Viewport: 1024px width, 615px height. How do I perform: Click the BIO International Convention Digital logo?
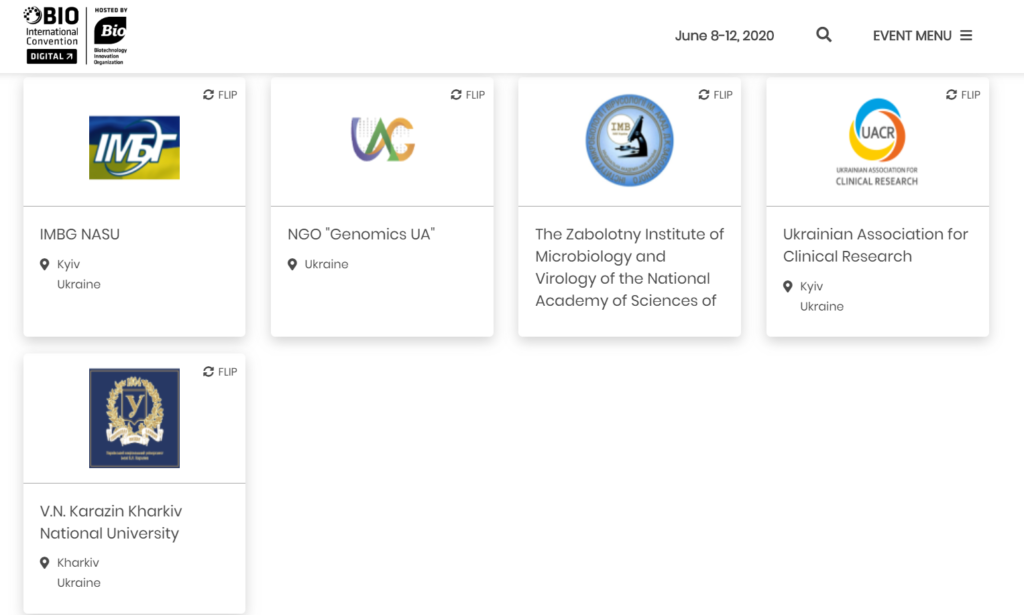52,35
